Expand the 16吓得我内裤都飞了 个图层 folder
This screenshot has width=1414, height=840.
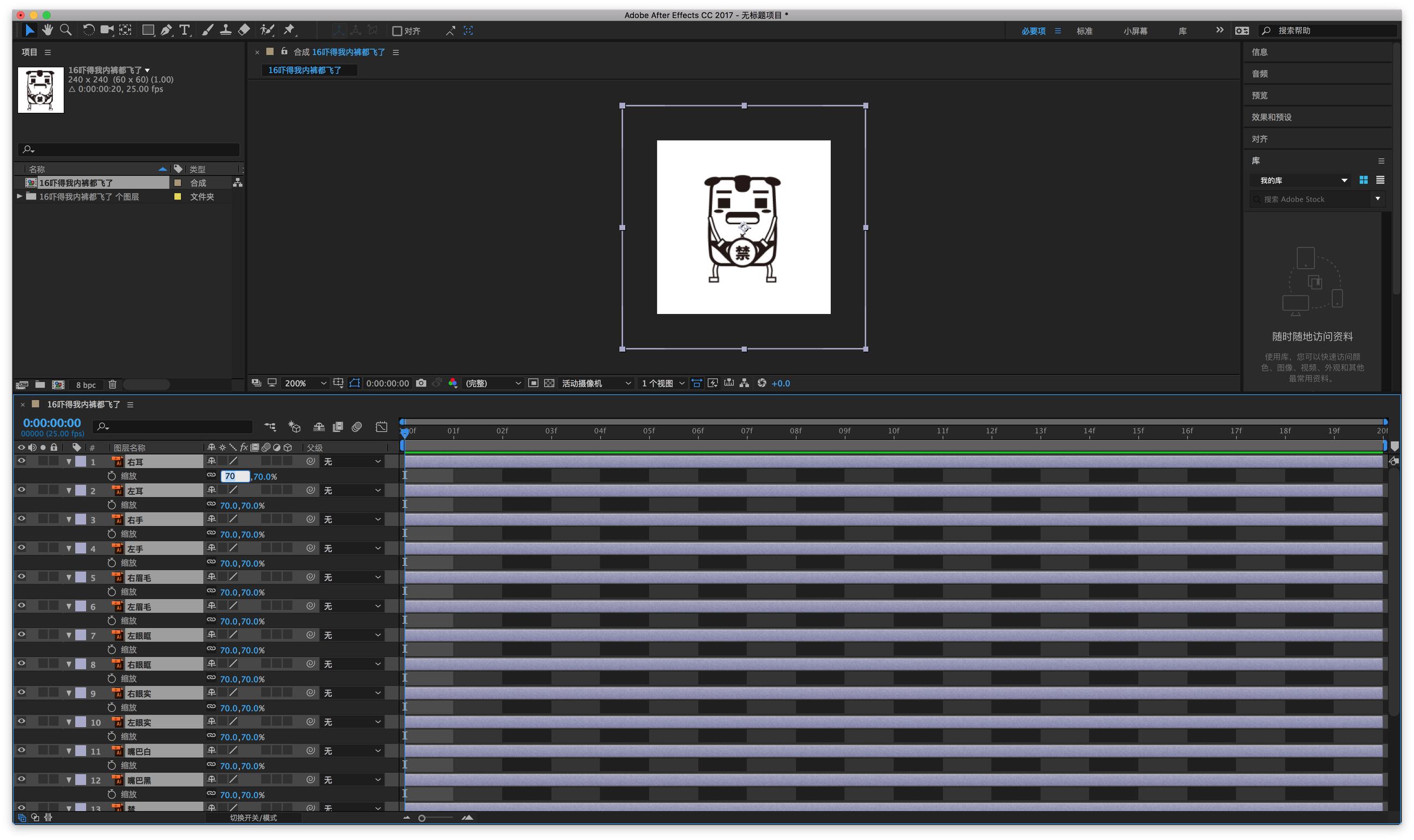point(20,196)
